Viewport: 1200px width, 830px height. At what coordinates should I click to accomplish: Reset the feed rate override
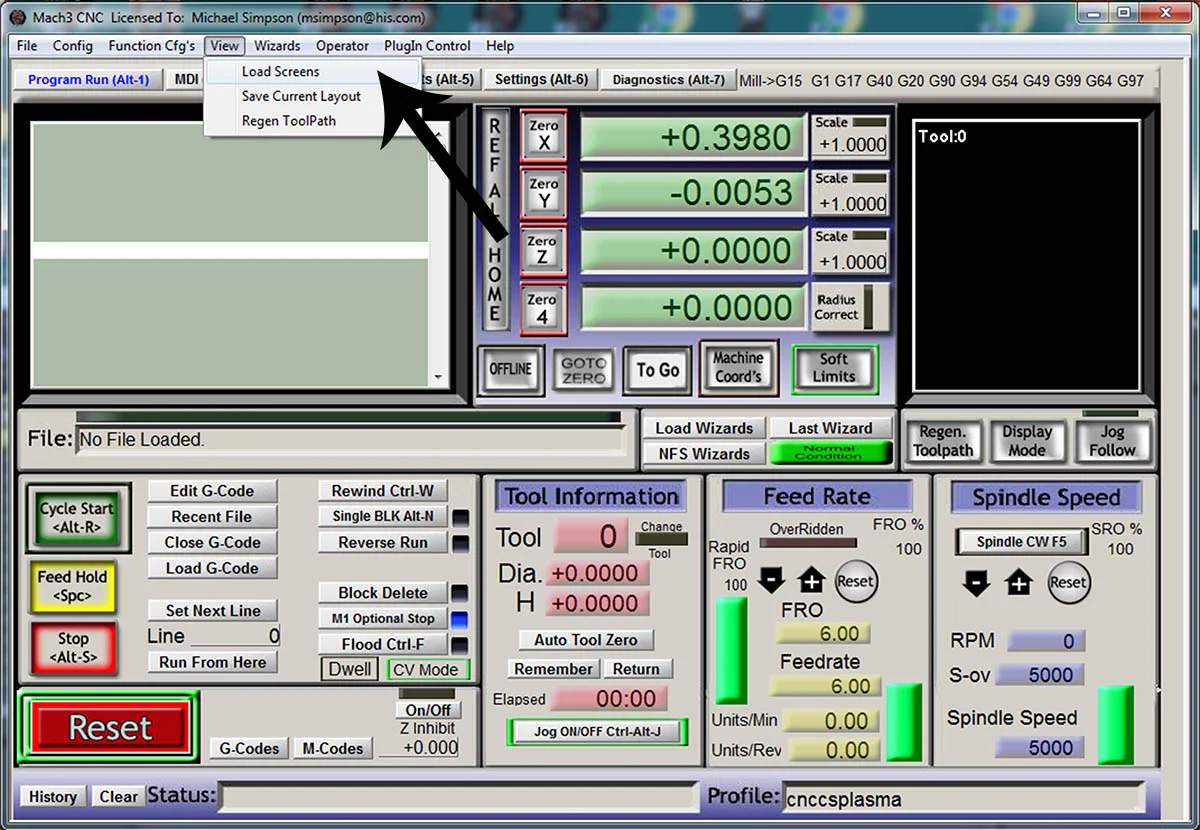tap(855, 581)
